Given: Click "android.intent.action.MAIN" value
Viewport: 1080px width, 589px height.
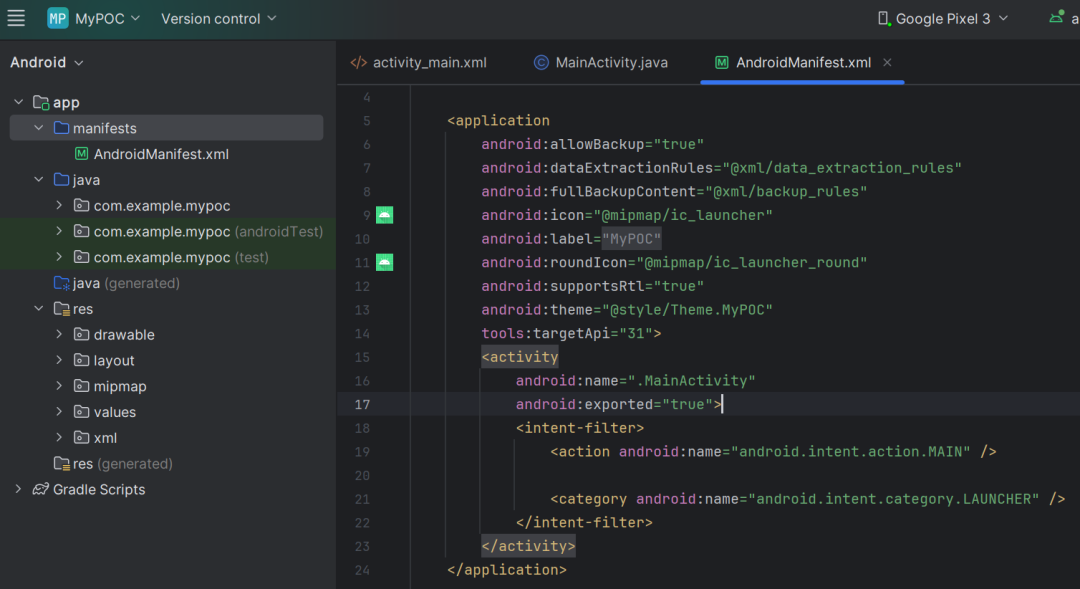Looking at the screenshot, I should click(x=851, y=452).
